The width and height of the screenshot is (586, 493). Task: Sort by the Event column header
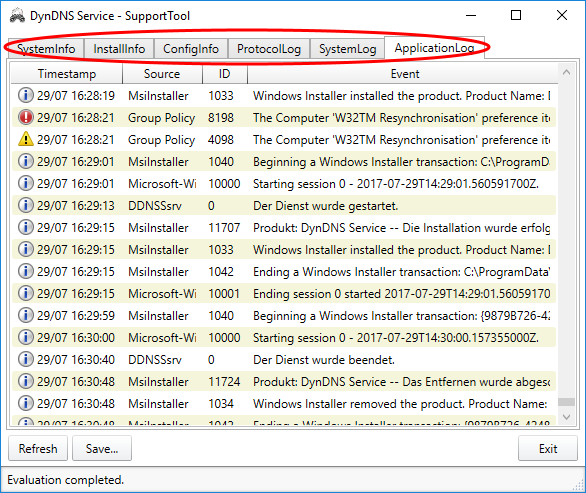click(405, 74)
